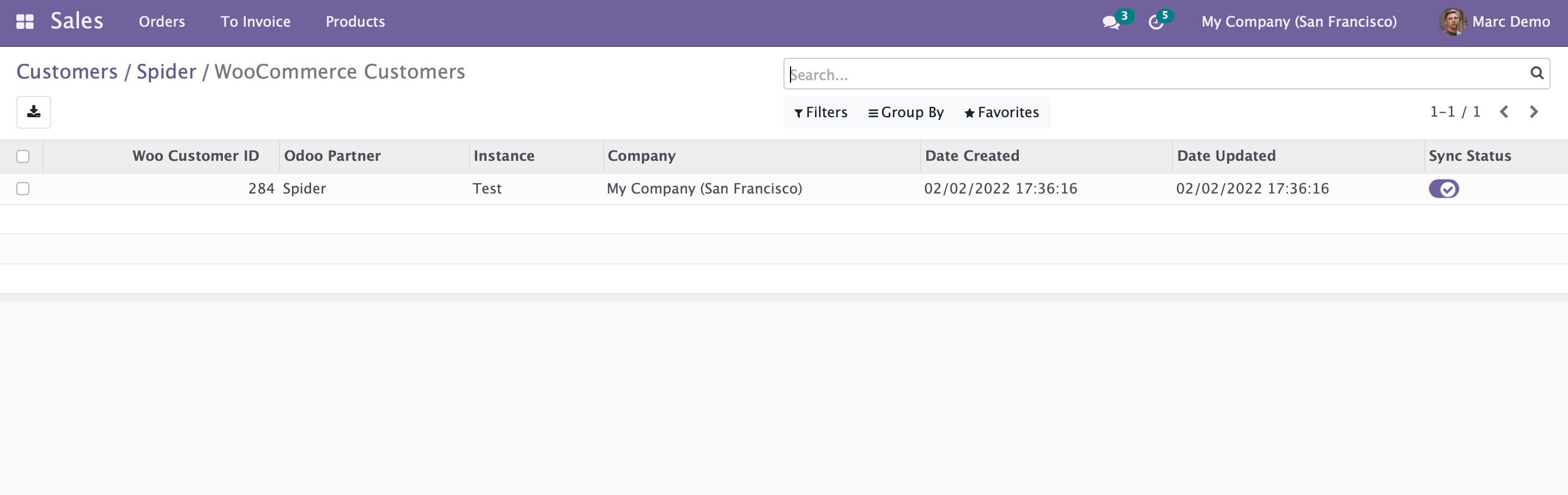The width and height of the screenshot is (1568, 495).
Task: Click the search magnifier icon
Action: pyautogui.click(x=1536, y=74)
